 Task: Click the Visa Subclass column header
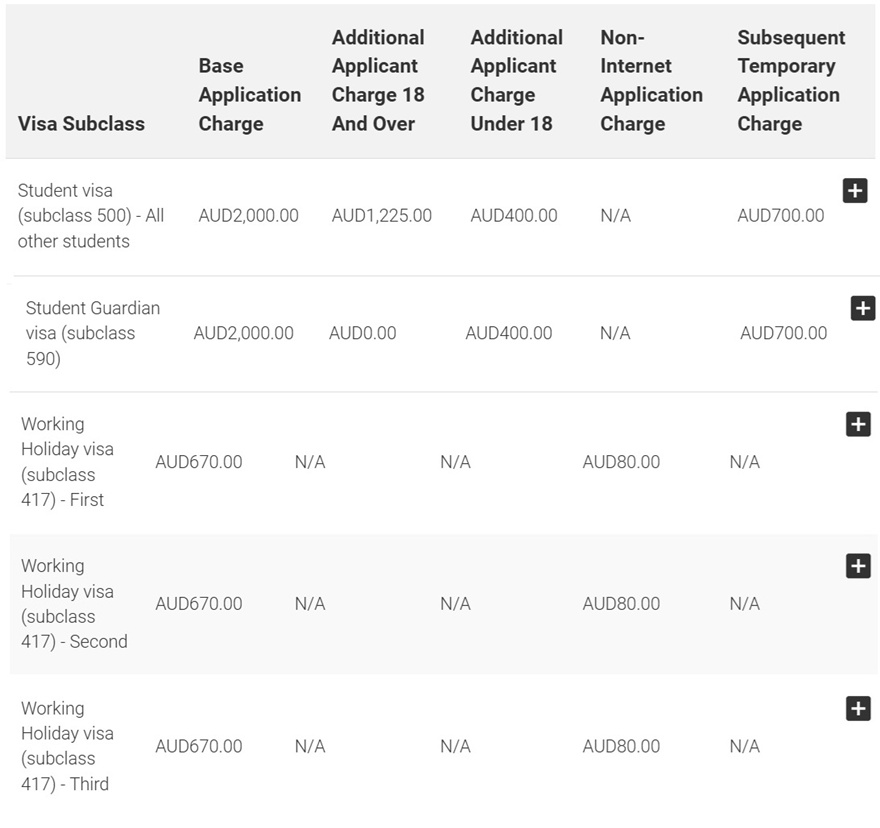pyautogui.click(x=81, y=123)
